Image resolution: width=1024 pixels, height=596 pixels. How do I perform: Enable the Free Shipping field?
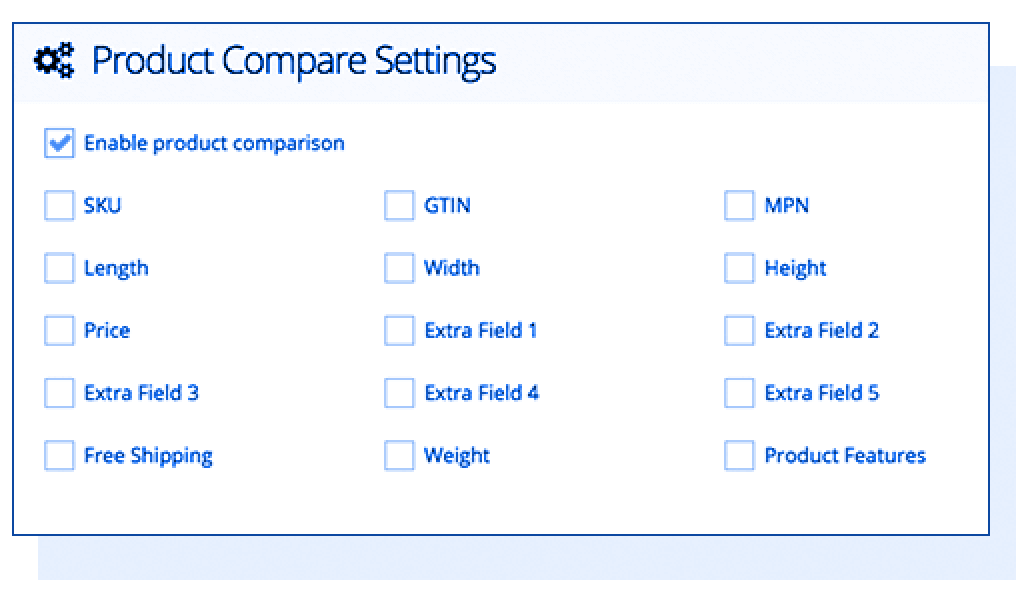(58, 455)
